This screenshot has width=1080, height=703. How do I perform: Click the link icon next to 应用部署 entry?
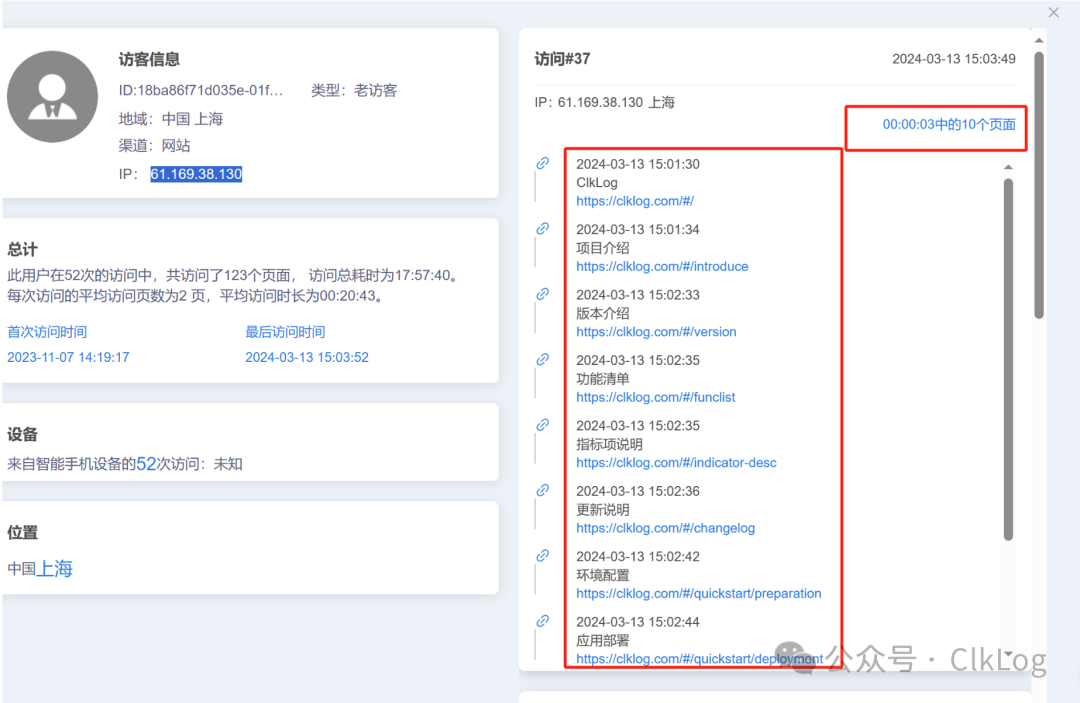[x=543, y=621]
